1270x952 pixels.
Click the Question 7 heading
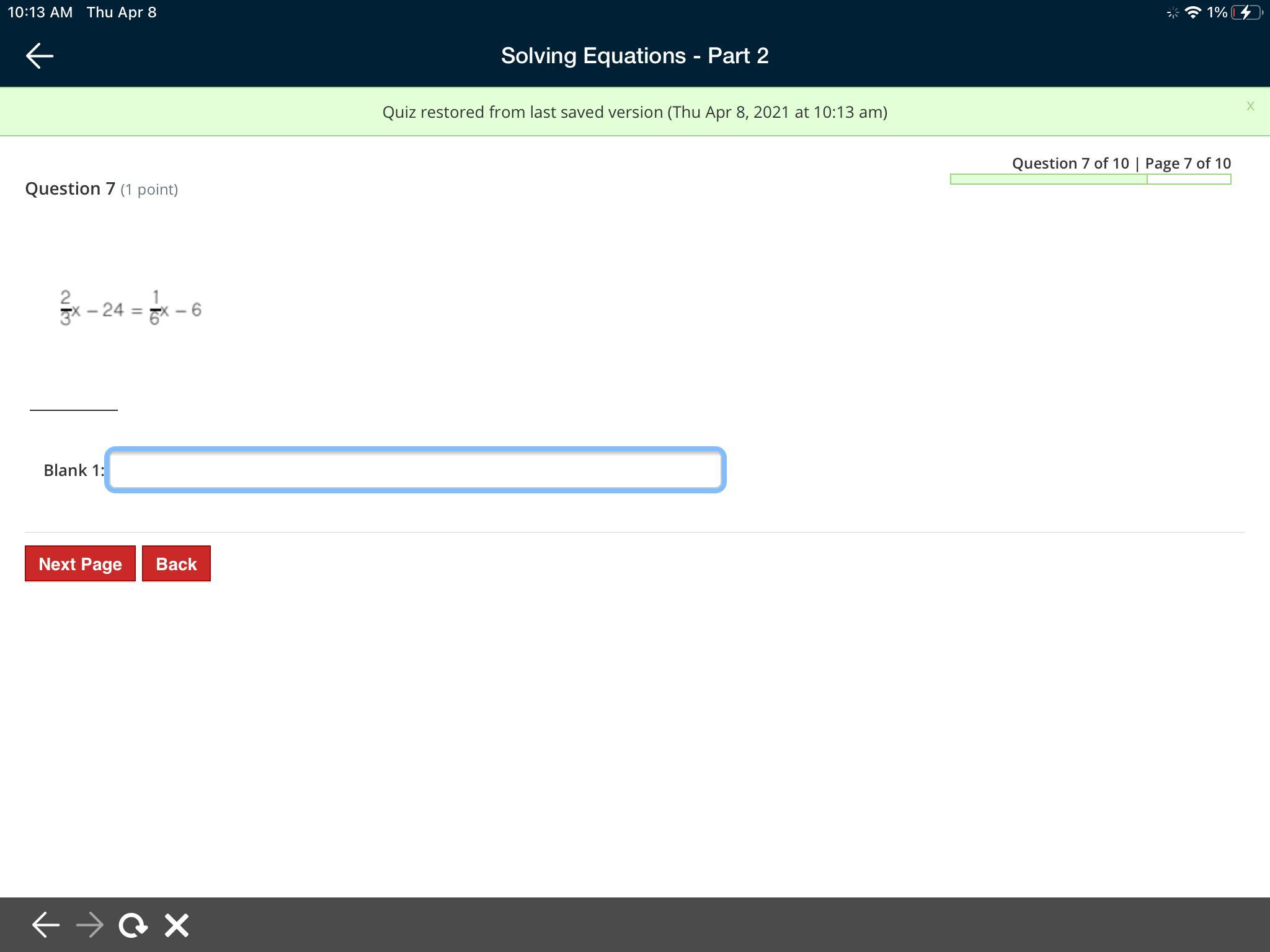(70, 188)
